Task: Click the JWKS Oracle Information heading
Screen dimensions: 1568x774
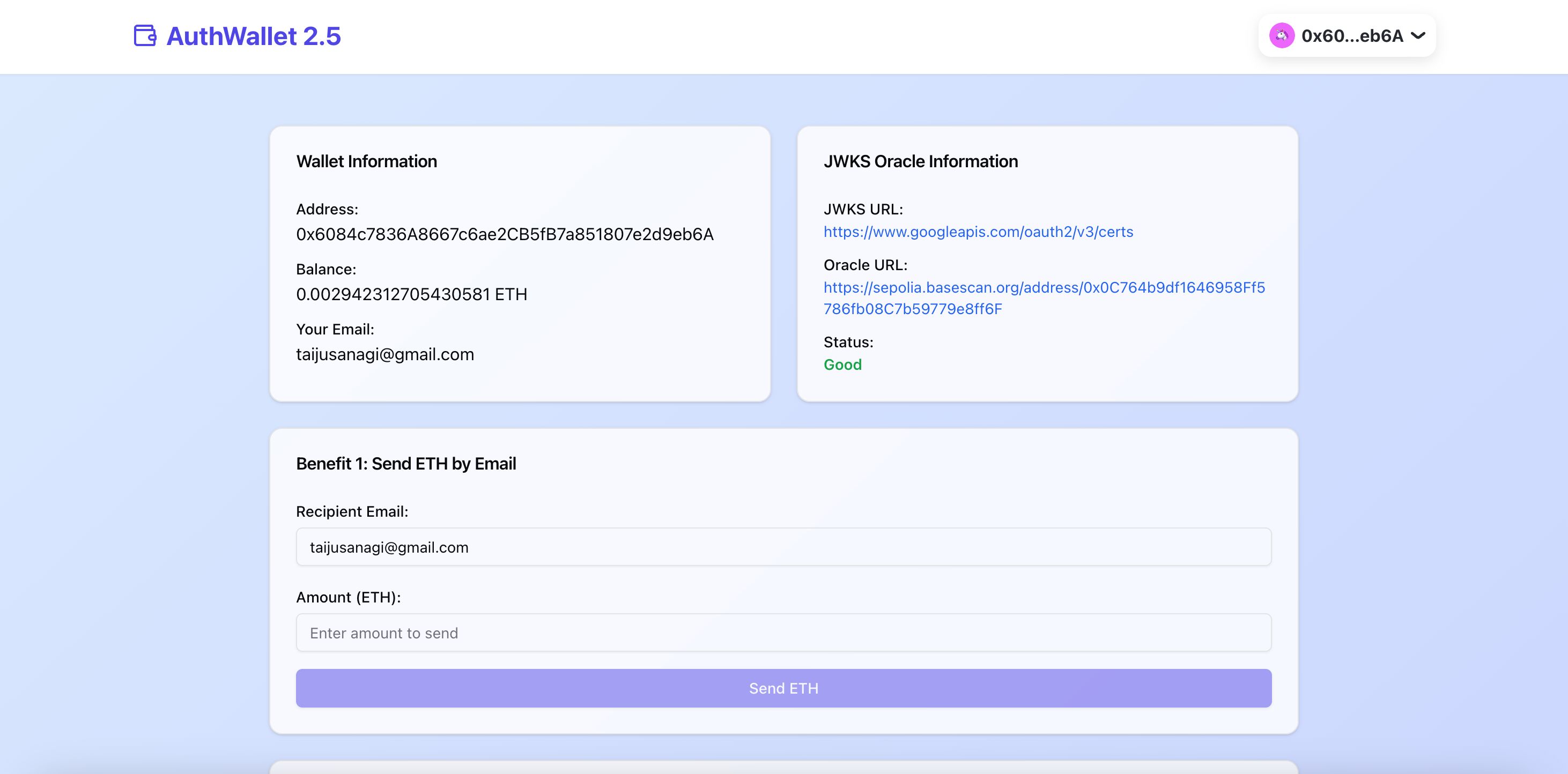Action: tap(920, 161)
